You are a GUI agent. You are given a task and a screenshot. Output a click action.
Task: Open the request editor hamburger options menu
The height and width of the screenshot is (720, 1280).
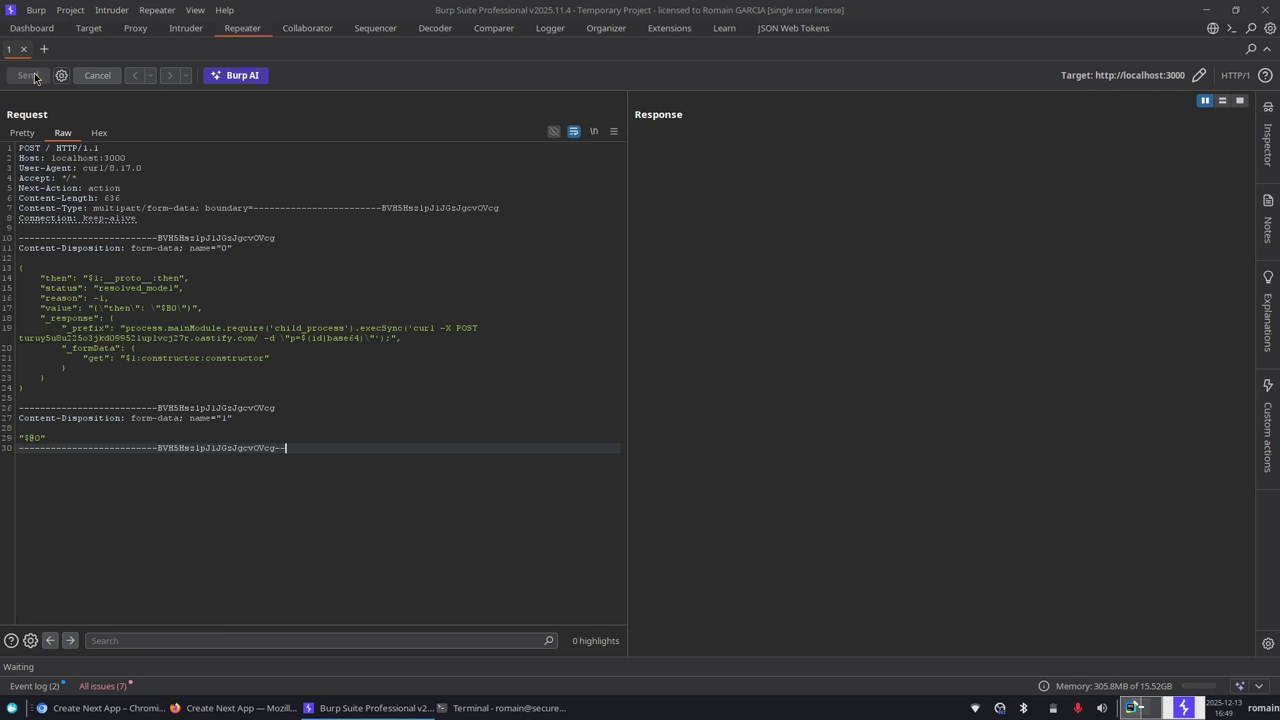[x=614, y=132]
